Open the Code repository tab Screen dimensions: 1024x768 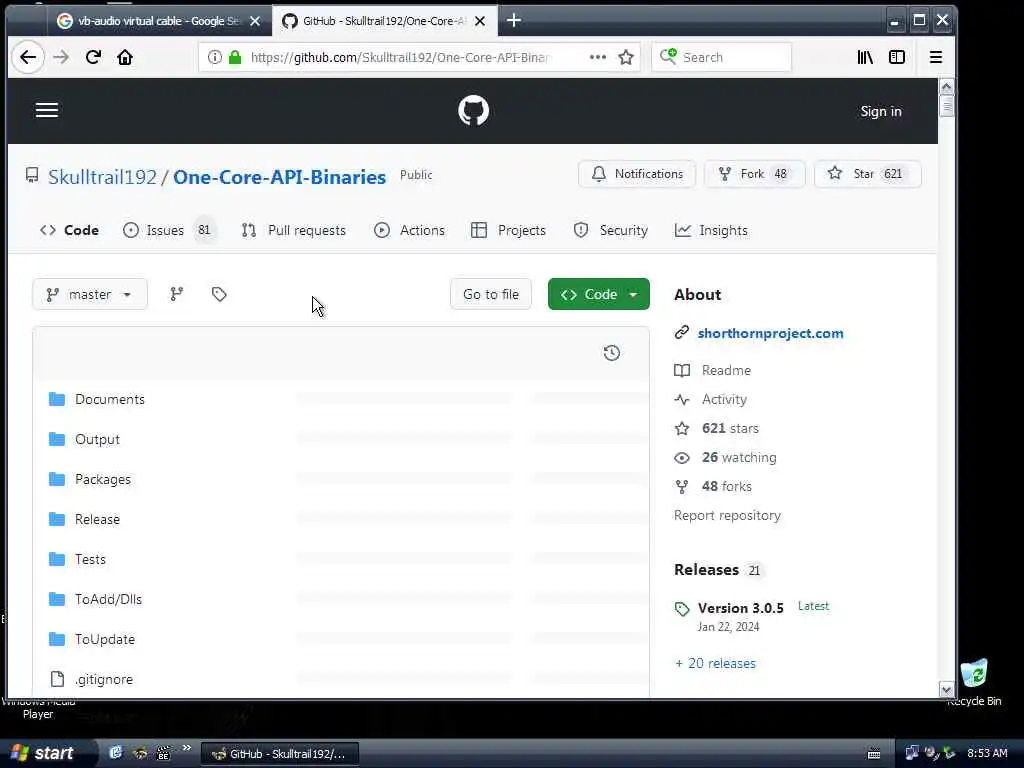69,231
